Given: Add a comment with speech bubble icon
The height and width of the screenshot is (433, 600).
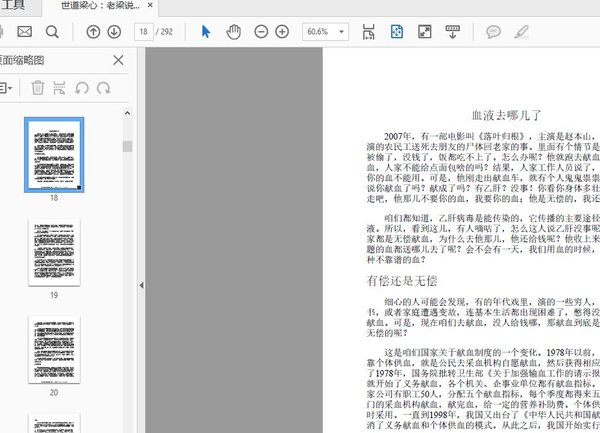Looking at the screenshot, I should click(x=493, y=32).
